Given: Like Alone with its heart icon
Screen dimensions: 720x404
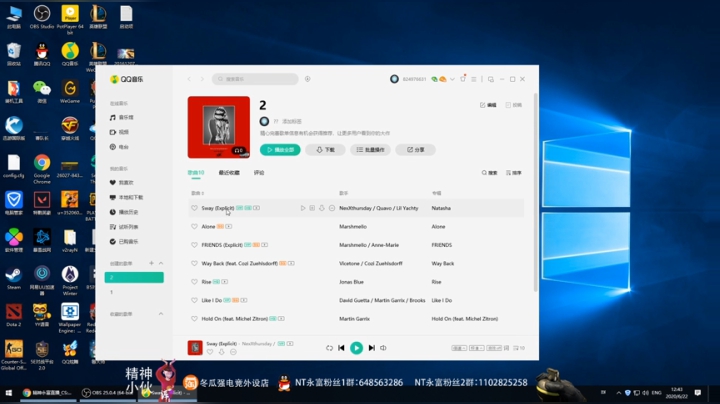Looking at the screenshot, I should point(194,226).
